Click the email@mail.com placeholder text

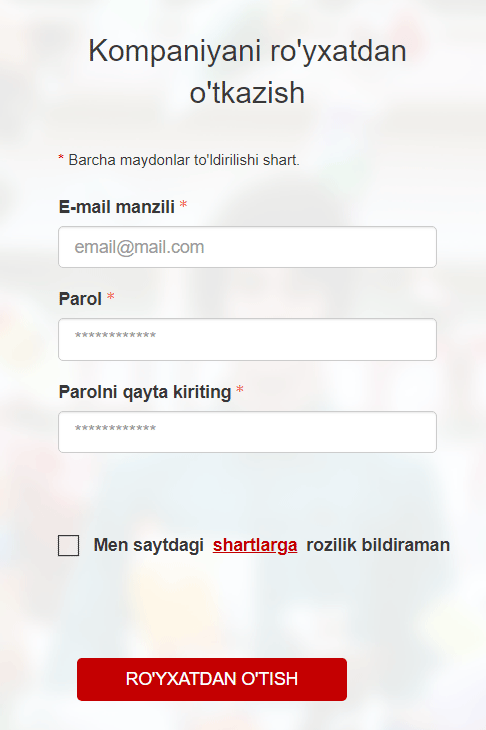point(139,247)
